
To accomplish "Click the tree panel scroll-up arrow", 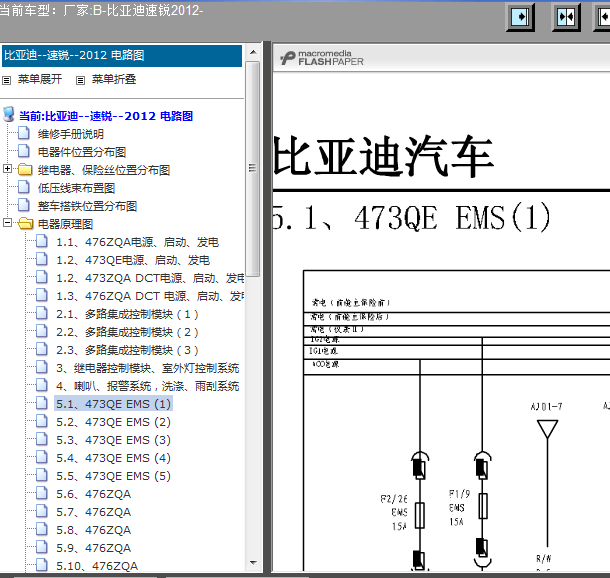I will [x=253, y=52].
